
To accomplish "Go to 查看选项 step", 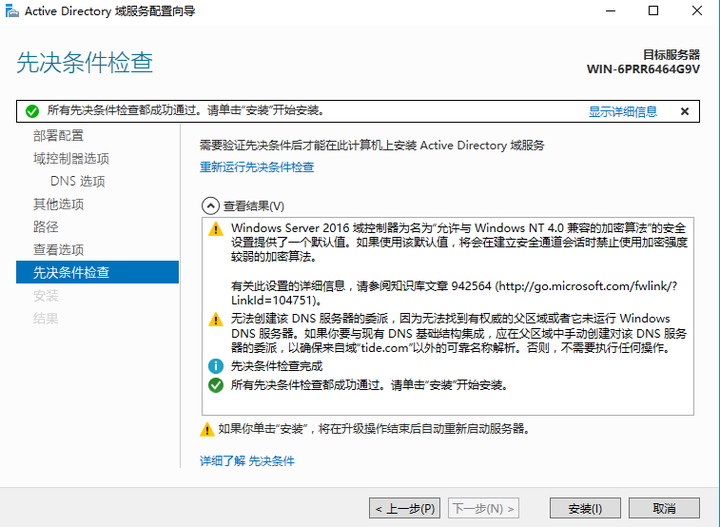I will pyautogui.click(x=58, y=250).
